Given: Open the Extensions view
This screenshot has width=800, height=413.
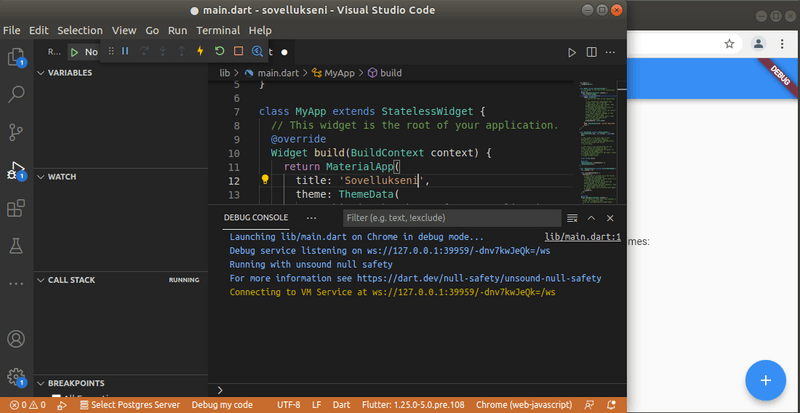Looking at the screenshot, I should (x=16, y=208).
